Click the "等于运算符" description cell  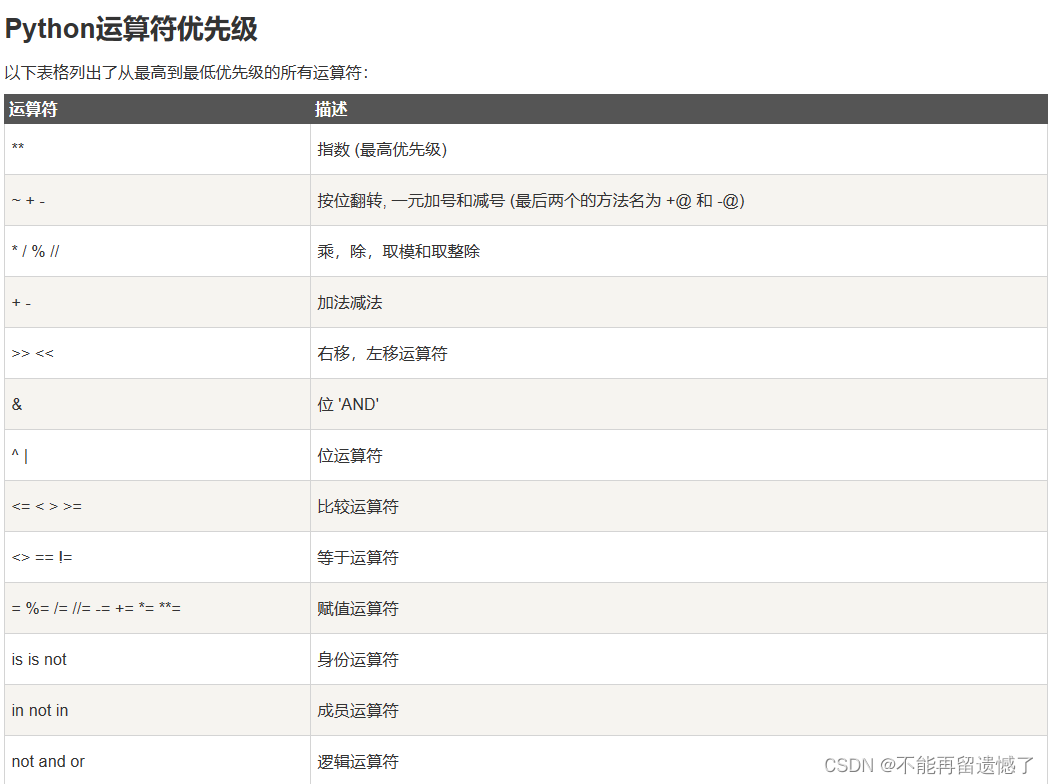coord(679,557)
